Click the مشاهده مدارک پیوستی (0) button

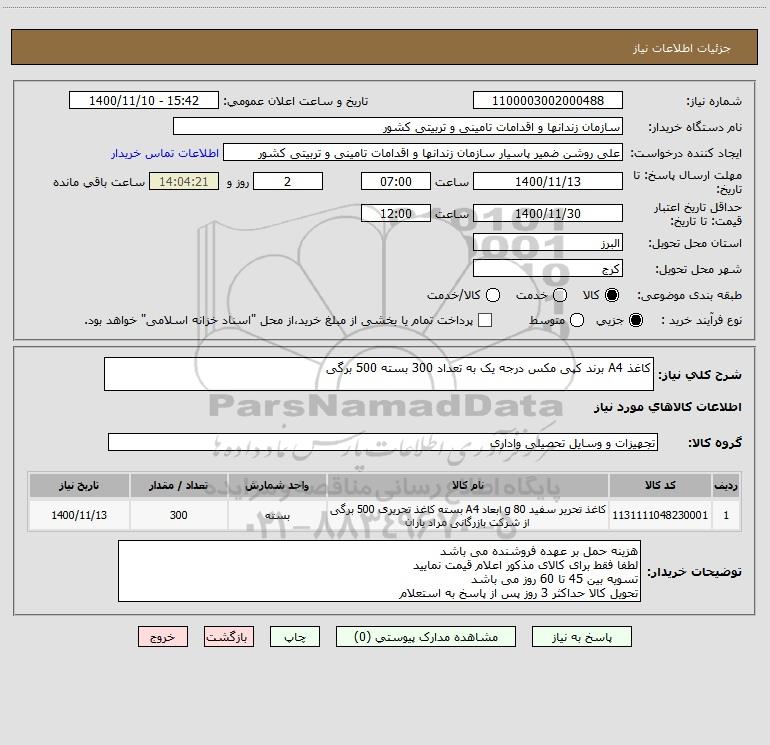(426, 637)
